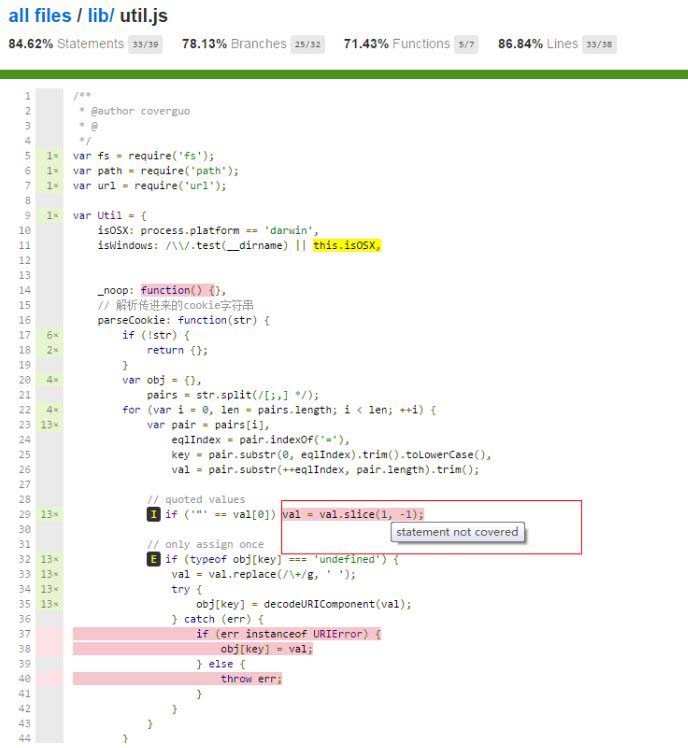This screenshot has width=688, height=748.
Task: Click the 'statement not covered' tooltip
Action: pyautogui.click(x=457, y=532)
